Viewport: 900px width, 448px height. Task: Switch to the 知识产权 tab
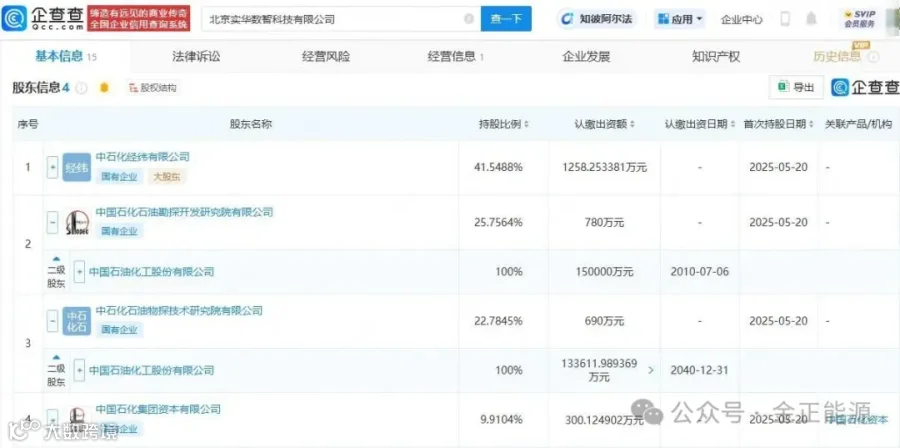tap(716, 56)
